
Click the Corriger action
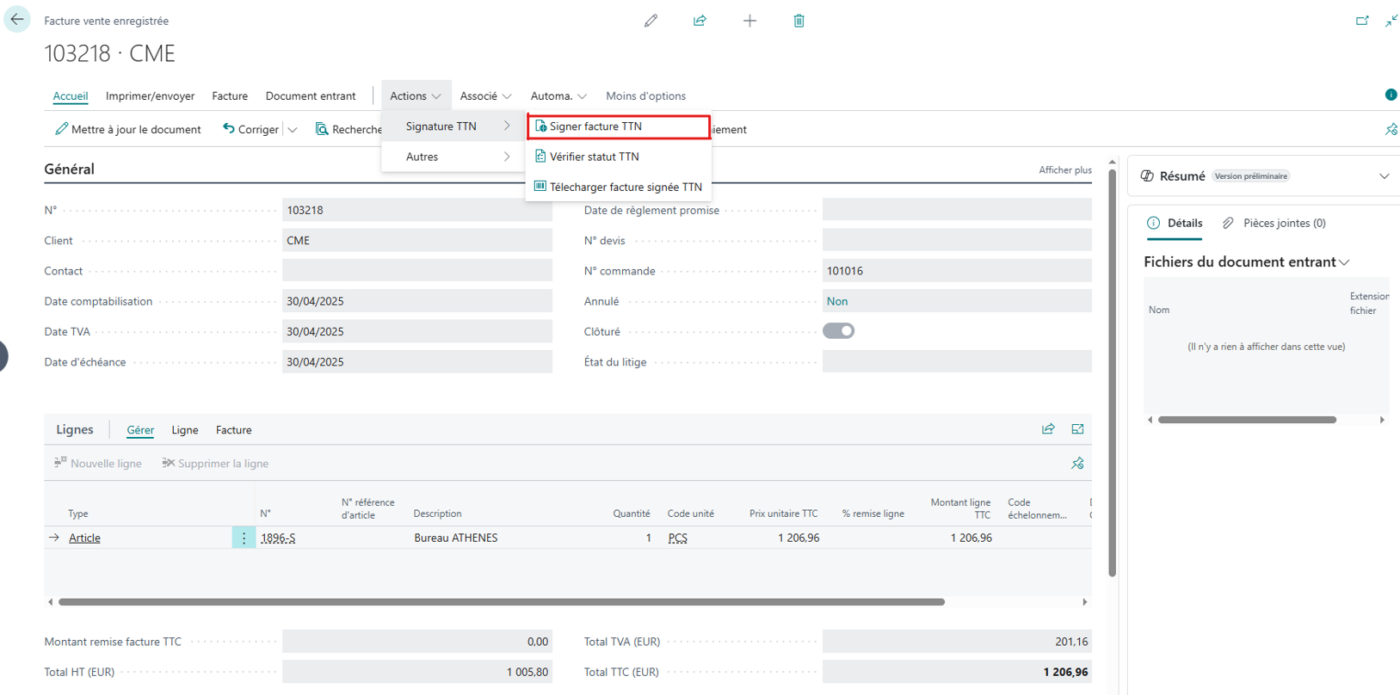coord(250,129)
